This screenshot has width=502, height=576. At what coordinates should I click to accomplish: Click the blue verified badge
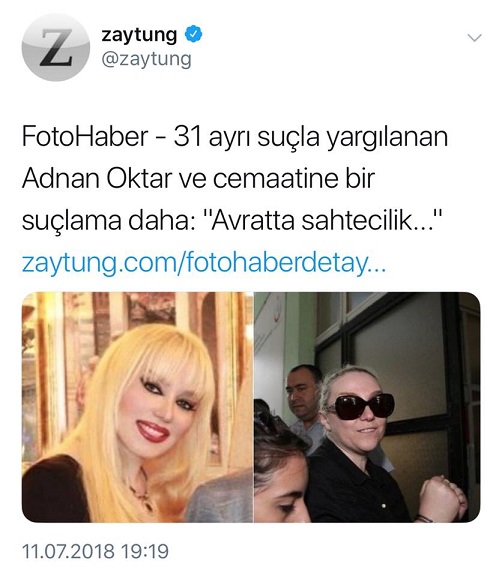coord(193,34)
